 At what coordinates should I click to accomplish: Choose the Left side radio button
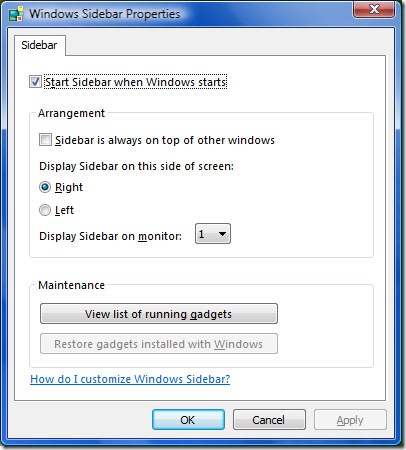pyautogui.click(x=45, y=210)
